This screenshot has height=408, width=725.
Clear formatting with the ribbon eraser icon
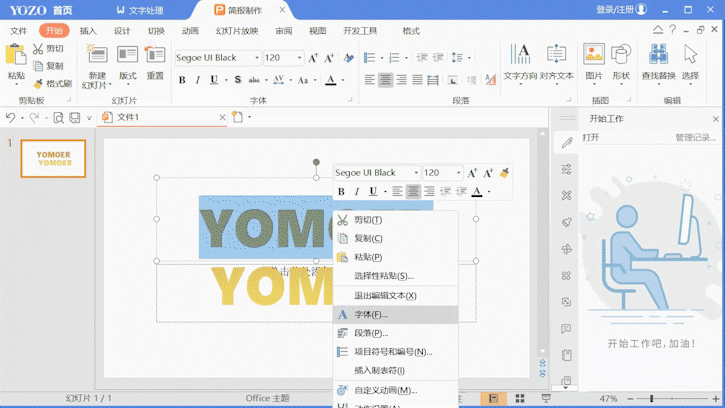pyautogui.click(x=349, y=58)
